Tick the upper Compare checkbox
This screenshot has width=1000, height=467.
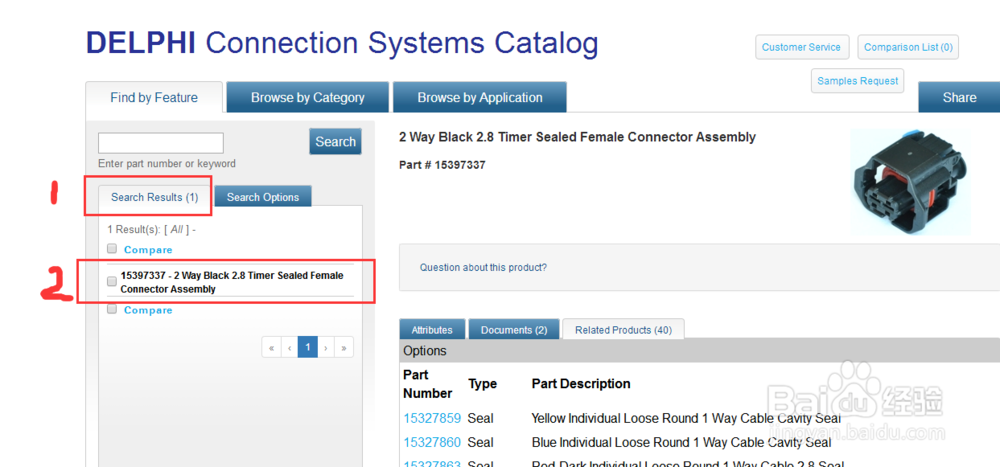click(112, 248)
